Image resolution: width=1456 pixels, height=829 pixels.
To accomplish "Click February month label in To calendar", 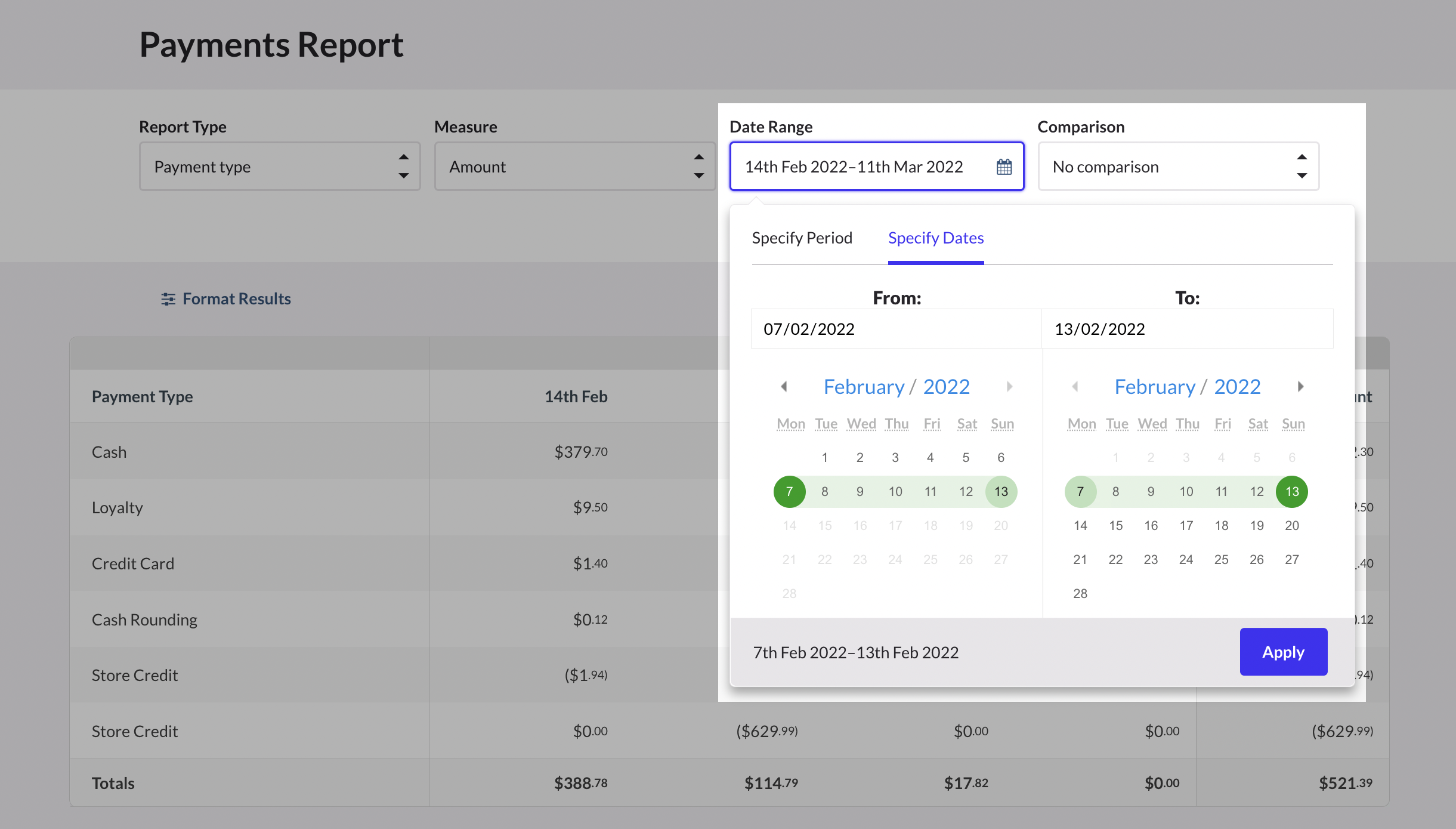I will (x=1155, y=387).
